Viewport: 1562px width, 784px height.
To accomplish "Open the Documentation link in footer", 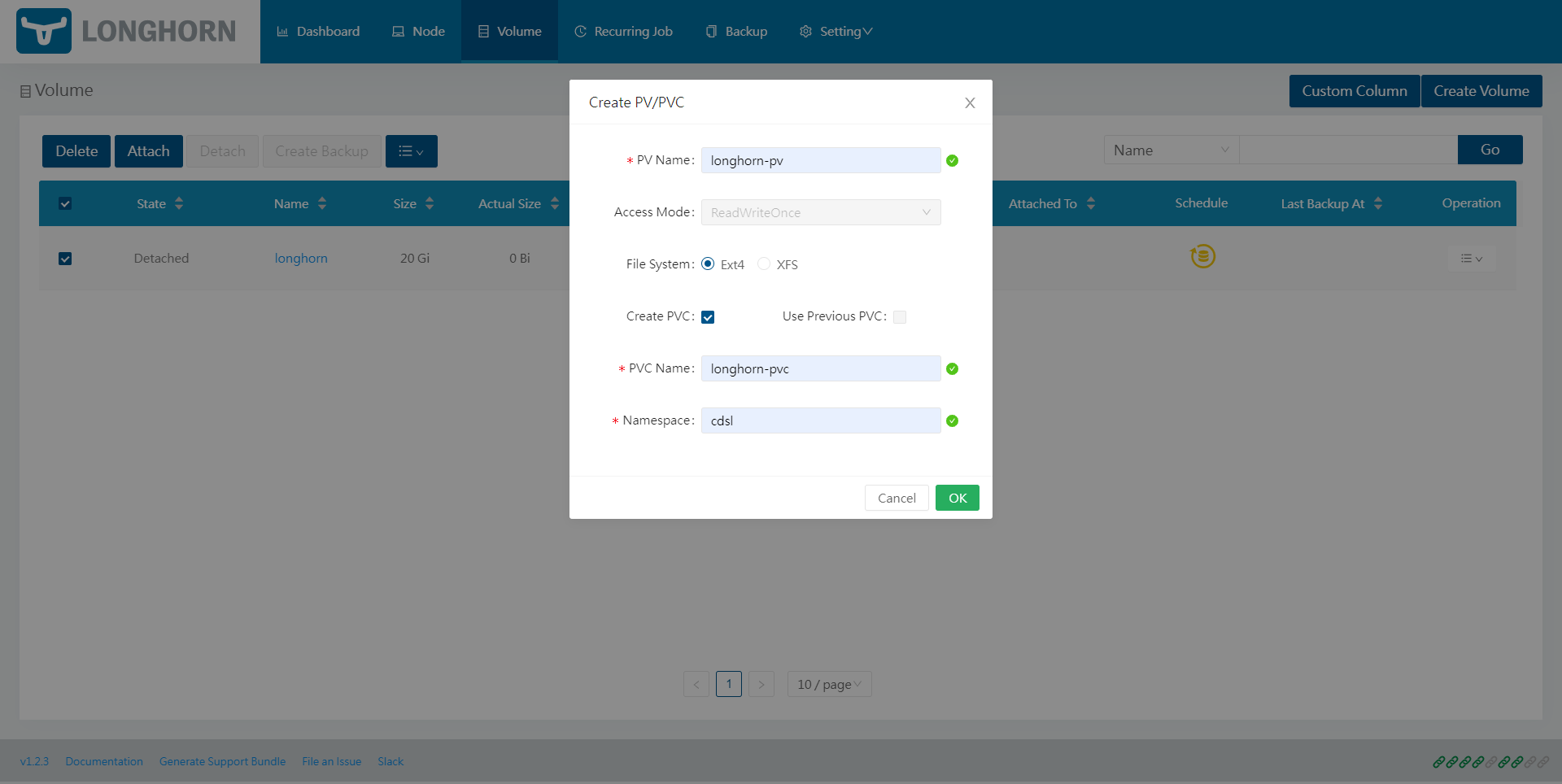I will tap(104, 761).
